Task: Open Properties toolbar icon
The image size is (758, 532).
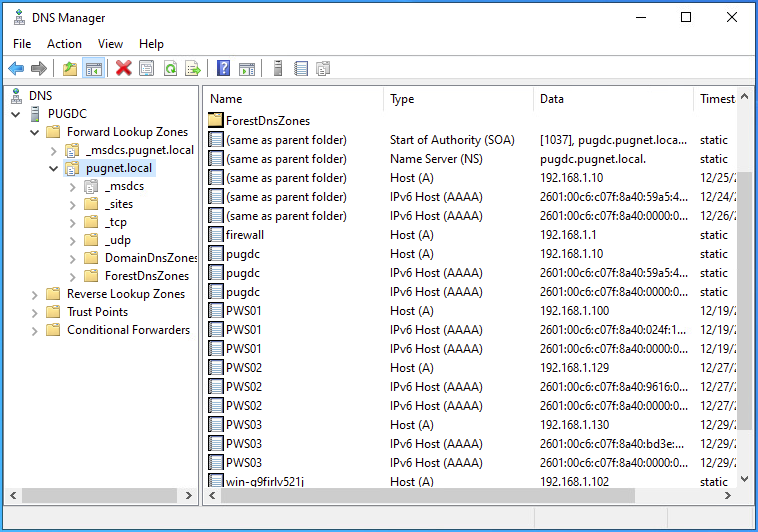Action: (x=146, y=69)
